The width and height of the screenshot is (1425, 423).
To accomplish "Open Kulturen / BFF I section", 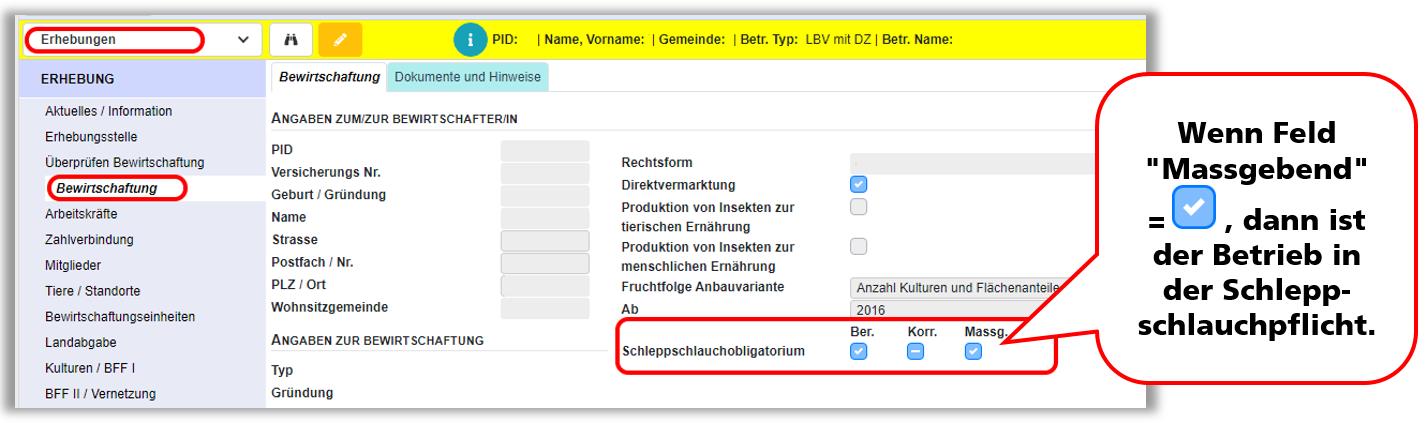I will coord(90,368).
